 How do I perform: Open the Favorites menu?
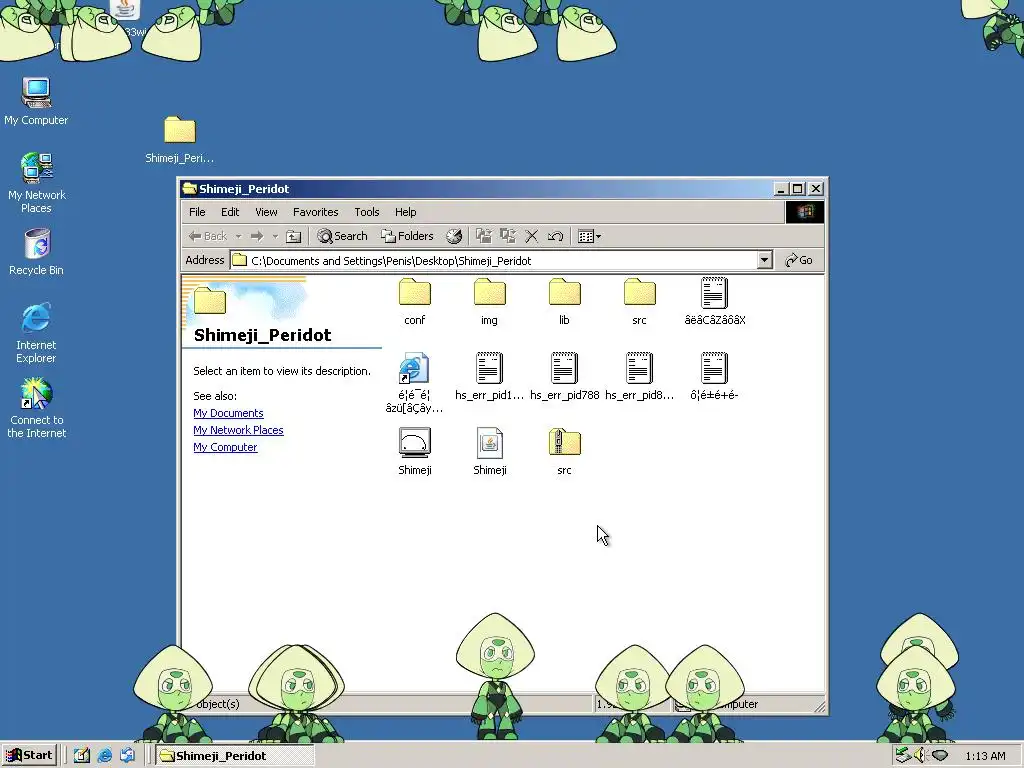pos(315,212)
